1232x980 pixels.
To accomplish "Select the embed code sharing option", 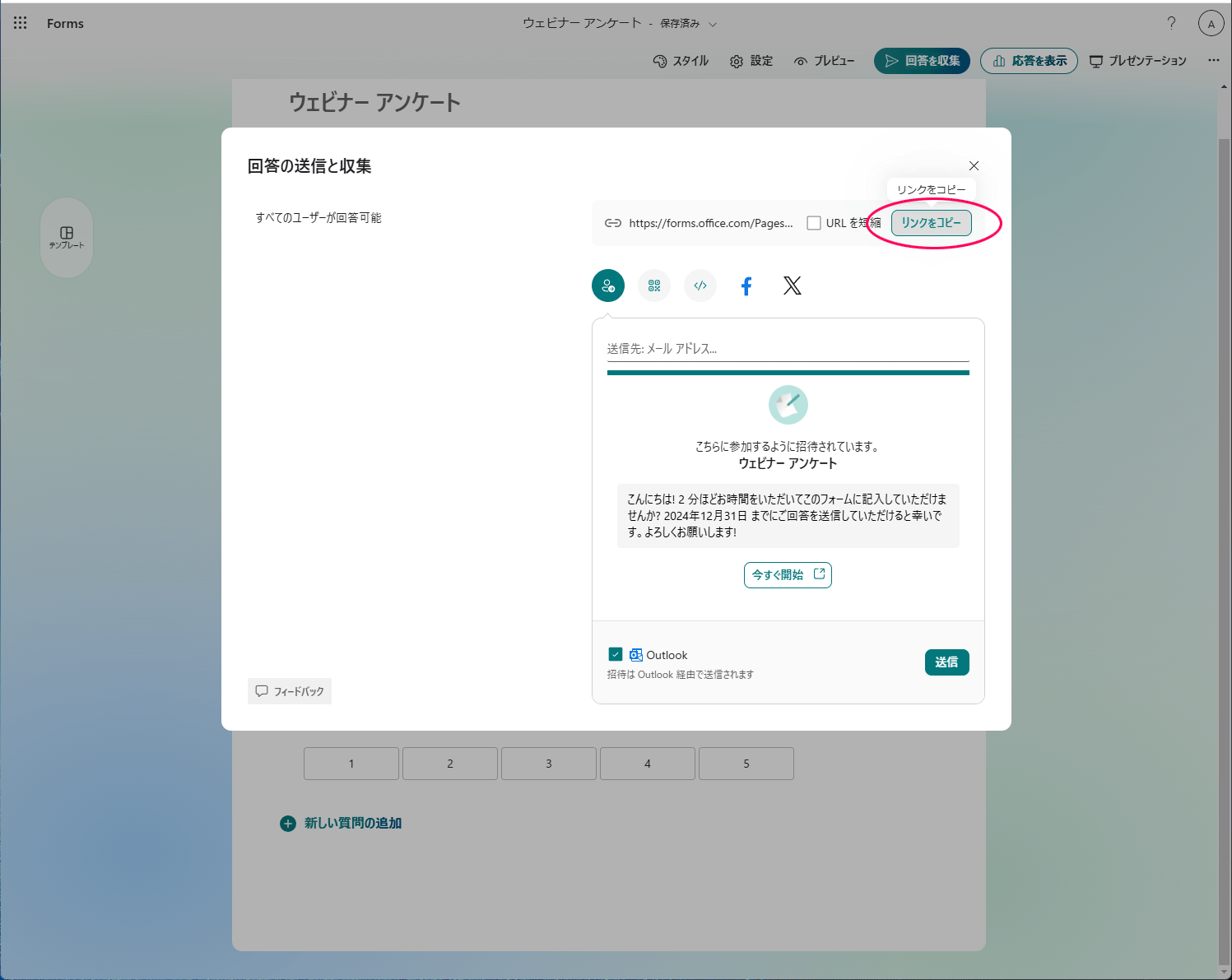I will pyautogui.click(x=700, y=286).
